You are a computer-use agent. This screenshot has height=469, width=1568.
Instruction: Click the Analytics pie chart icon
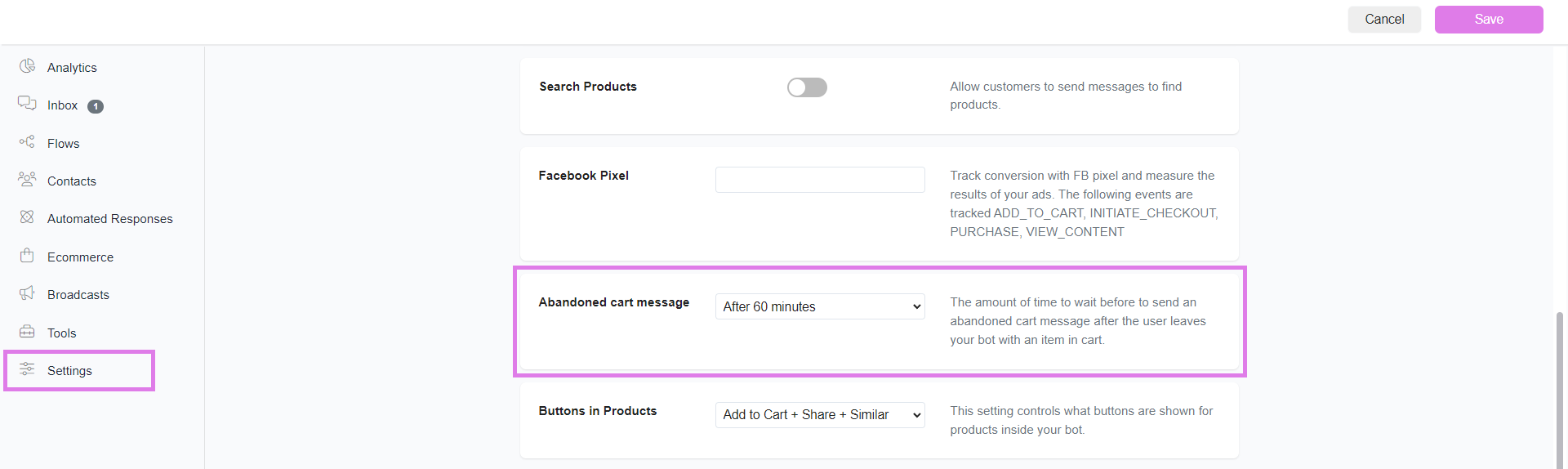click(x=27, y=66)
